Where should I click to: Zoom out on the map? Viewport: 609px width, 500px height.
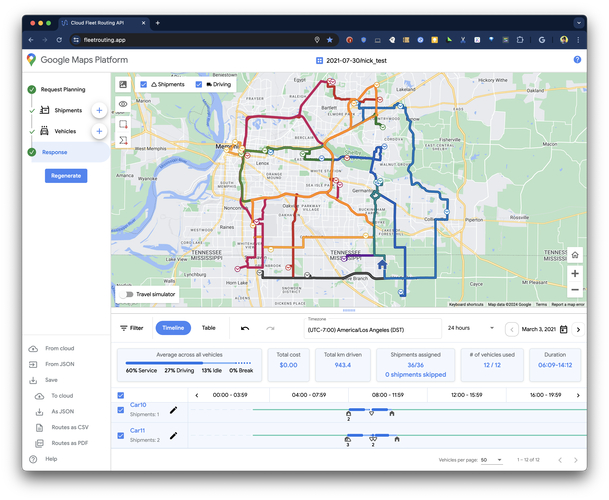point(575,290)
